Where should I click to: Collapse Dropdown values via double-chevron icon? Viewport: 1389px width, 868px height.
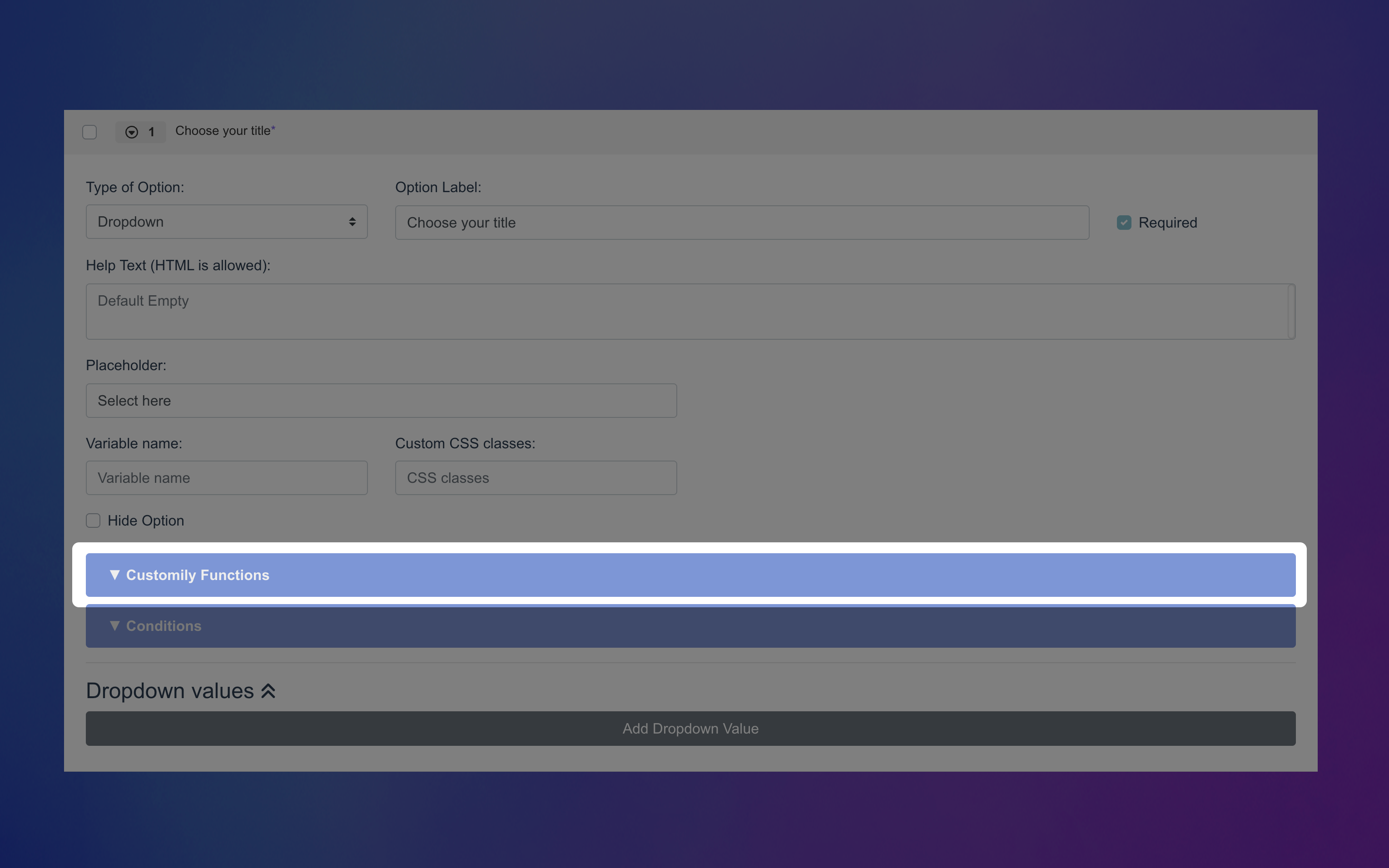click(268, 690)
